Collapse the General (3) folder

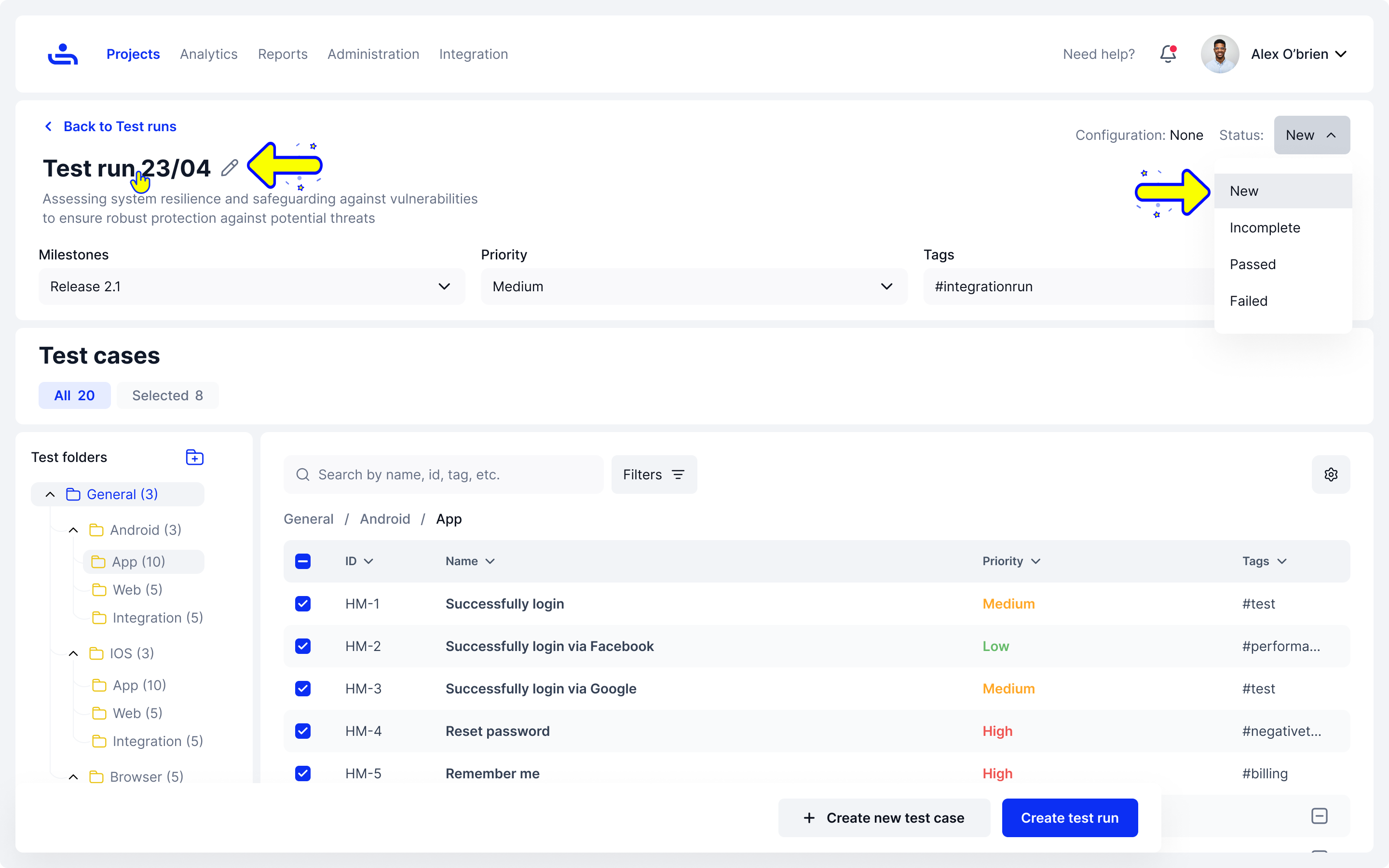[x=51, y=494]
